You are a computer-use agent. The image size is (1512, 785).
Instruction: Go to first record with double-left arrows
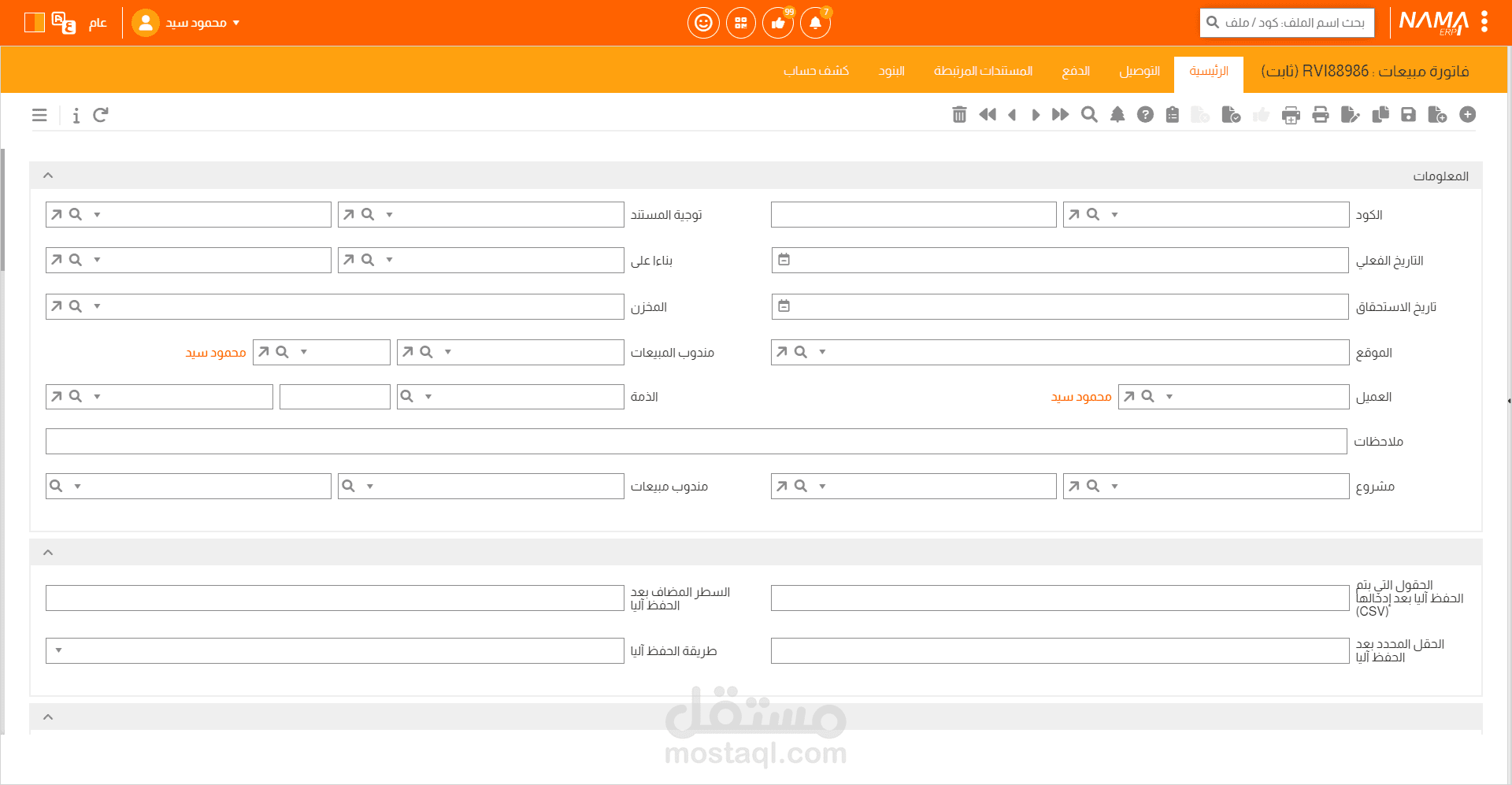click(988, 115)
